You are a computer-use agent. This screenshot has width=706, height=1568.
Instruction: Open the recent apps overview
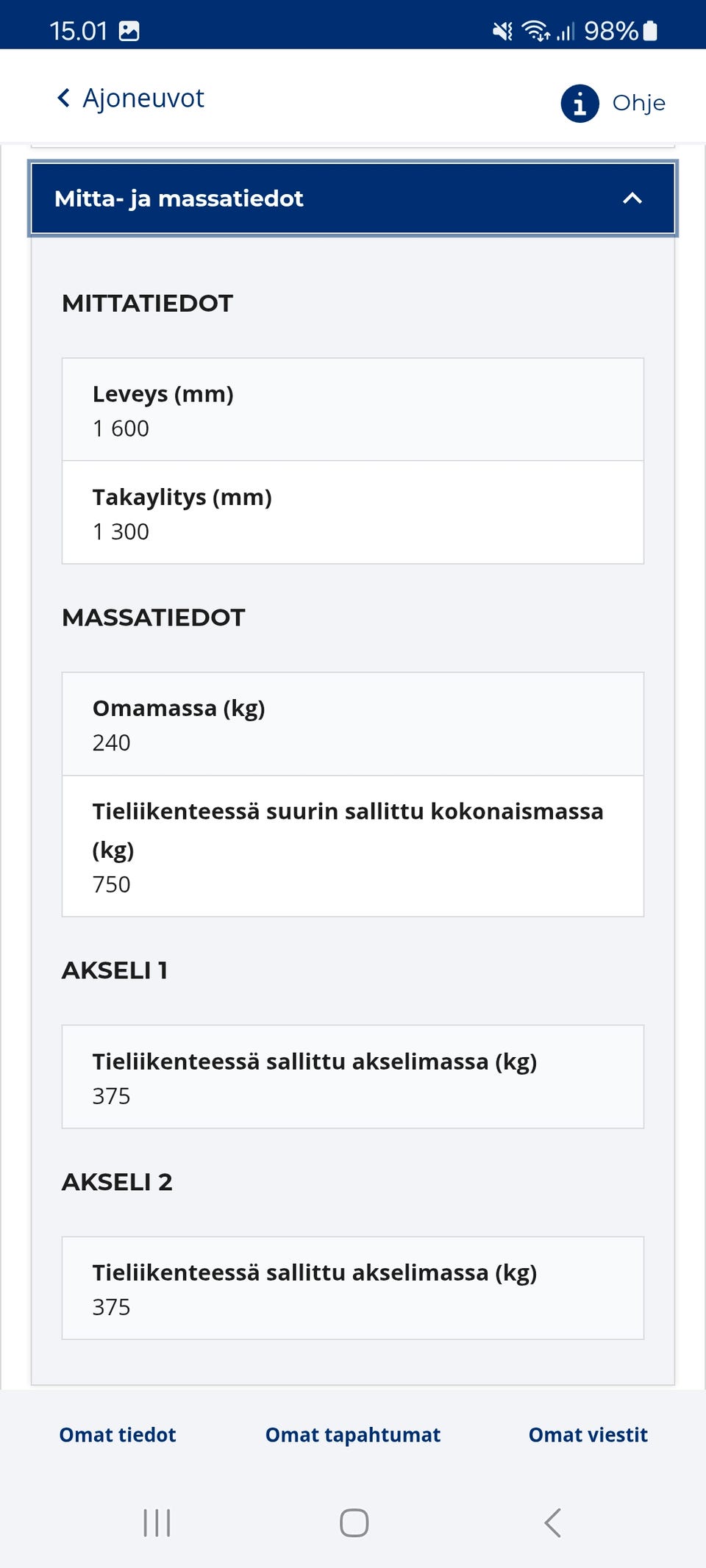coord(157,1523)
